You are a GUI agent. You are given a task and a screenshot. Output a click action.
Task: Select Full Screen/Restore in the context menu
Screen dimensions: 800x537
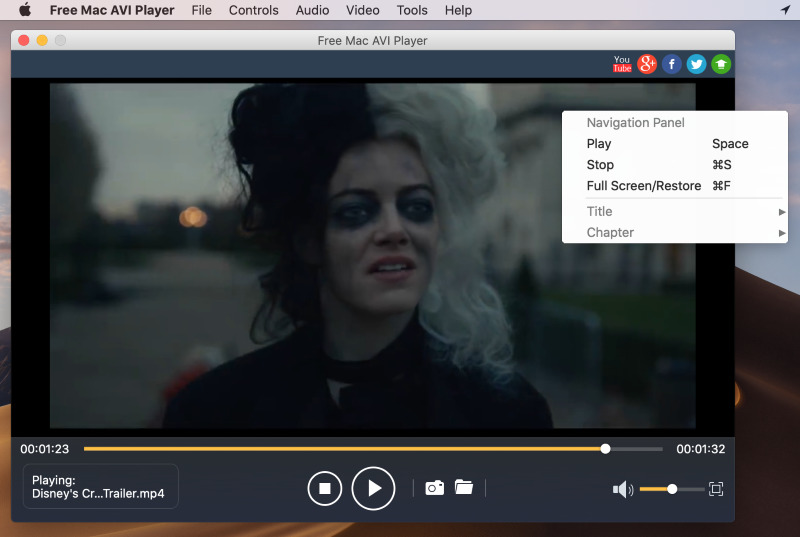(674, 186)
